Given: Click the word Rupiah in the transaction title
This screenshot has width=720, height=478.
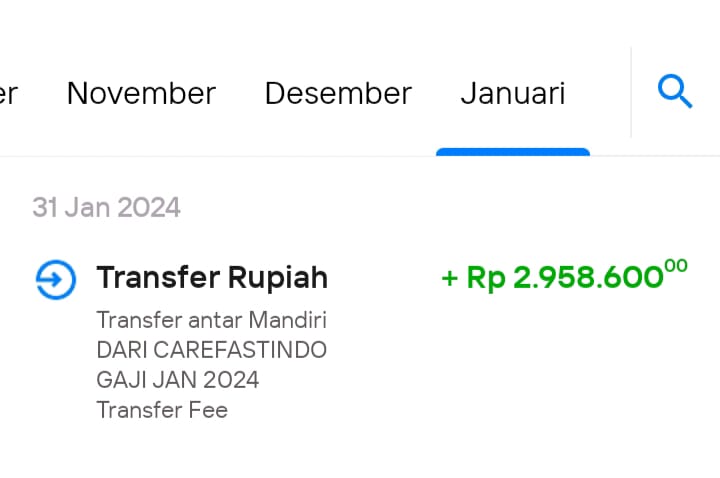Looking at the screenshot, I should click(278, 277).
